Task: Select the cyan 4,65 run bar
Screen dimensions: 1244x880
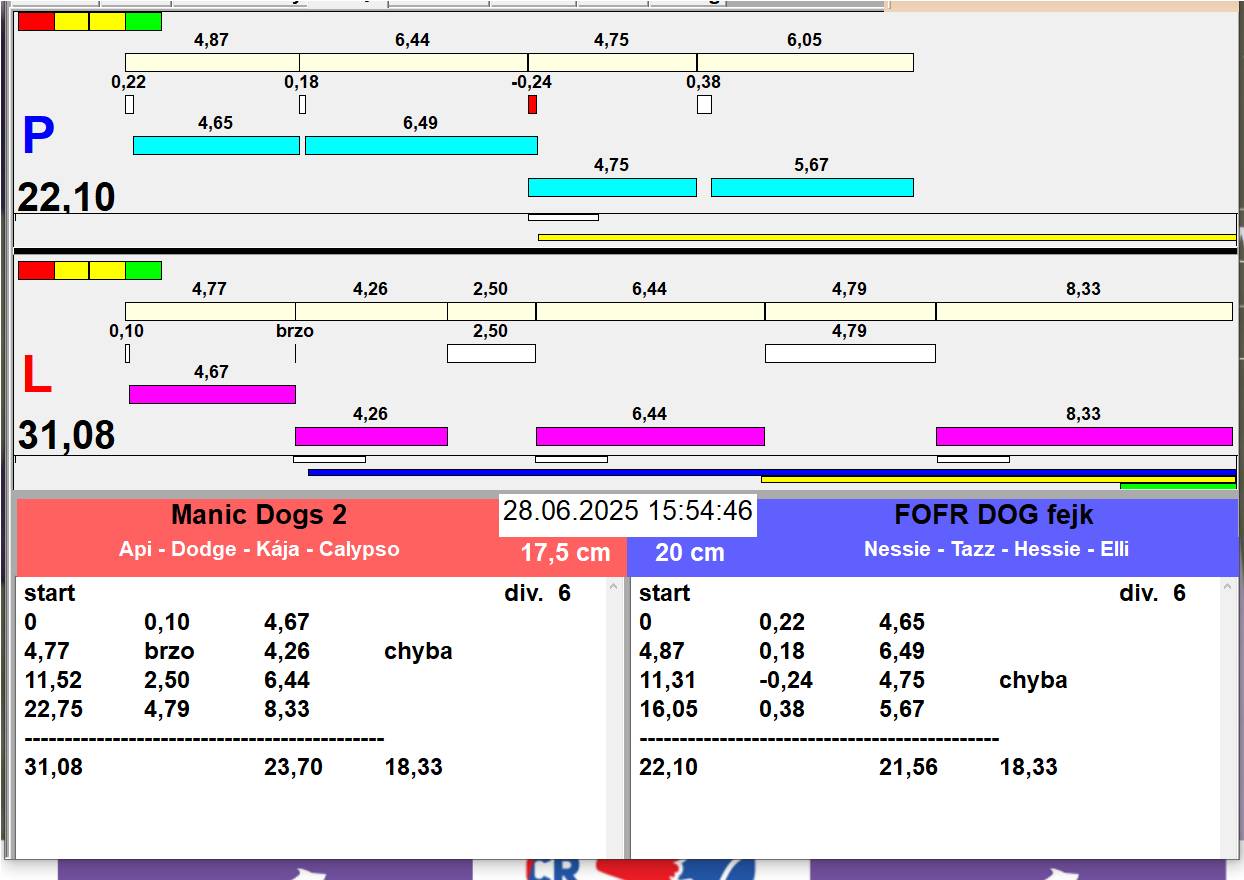Action: (216, 145)
